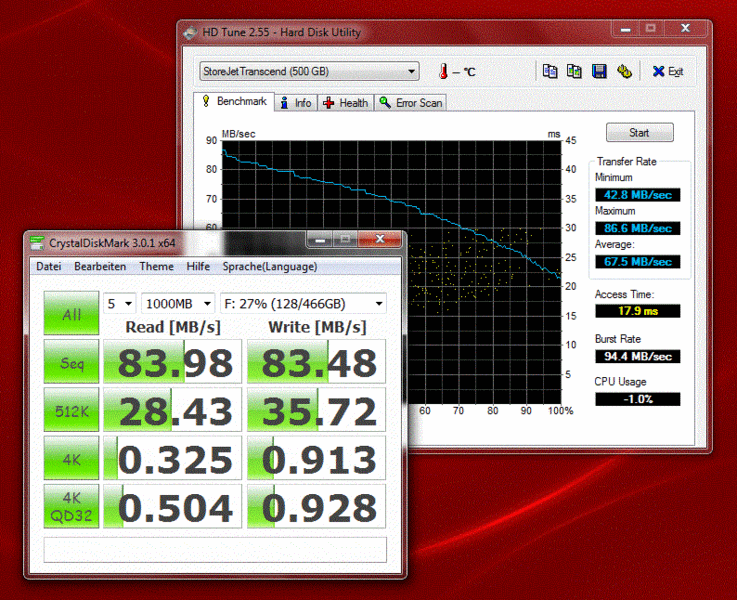This screenshot has height=600, width=737.
Task: Close the CrystalDiskMark window
Action: point(380,239)
